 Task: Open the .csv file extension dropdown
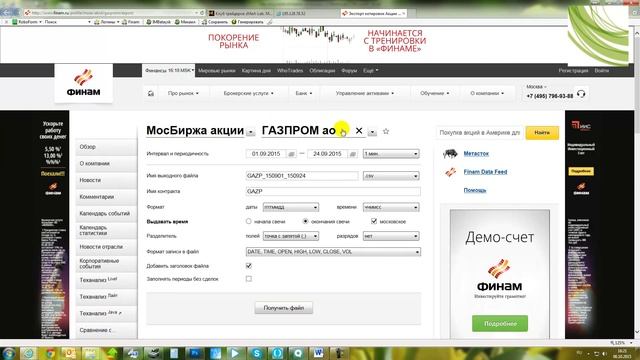391,176
